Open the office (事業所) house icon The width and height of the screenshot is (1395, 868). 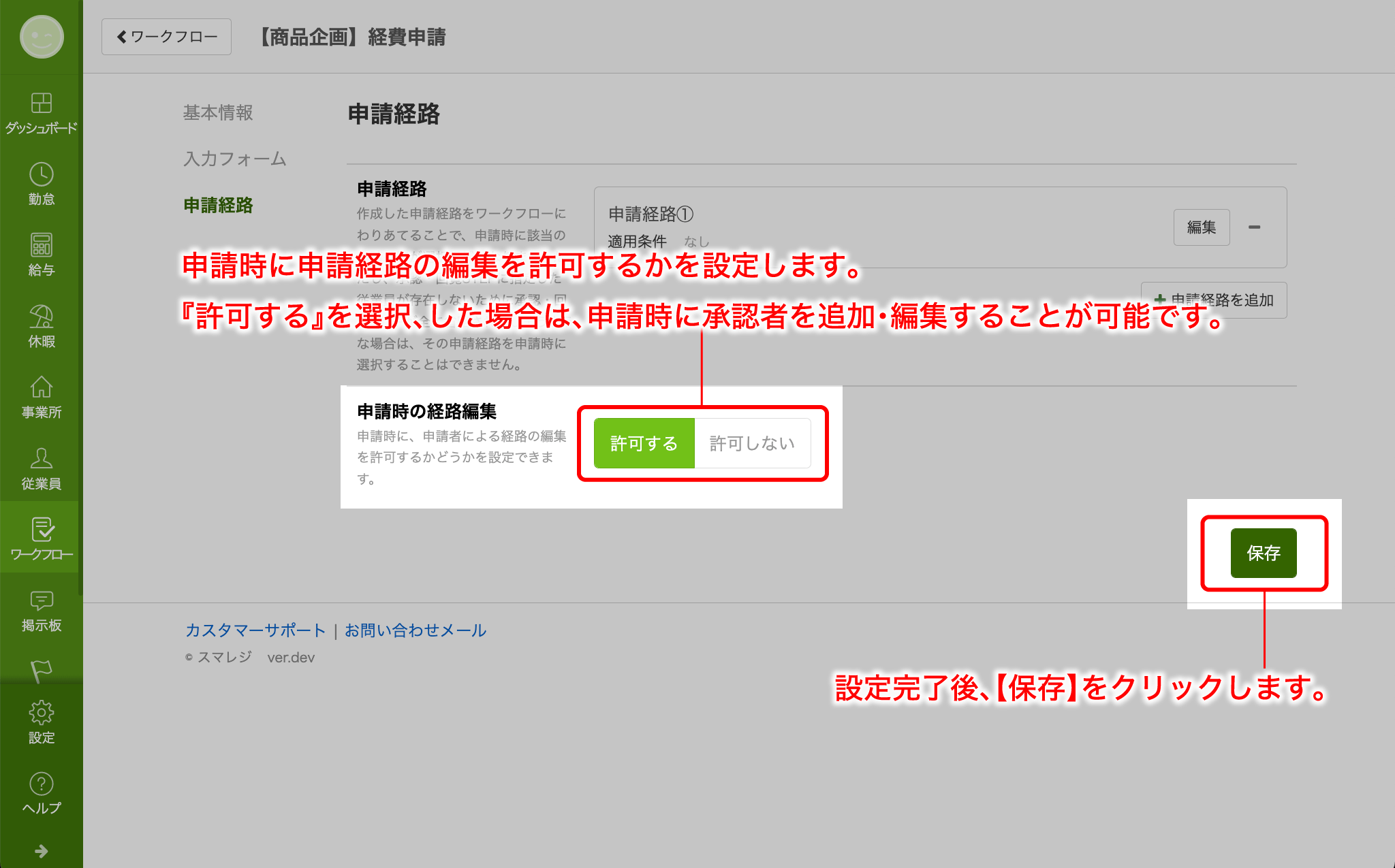point(41,397)
